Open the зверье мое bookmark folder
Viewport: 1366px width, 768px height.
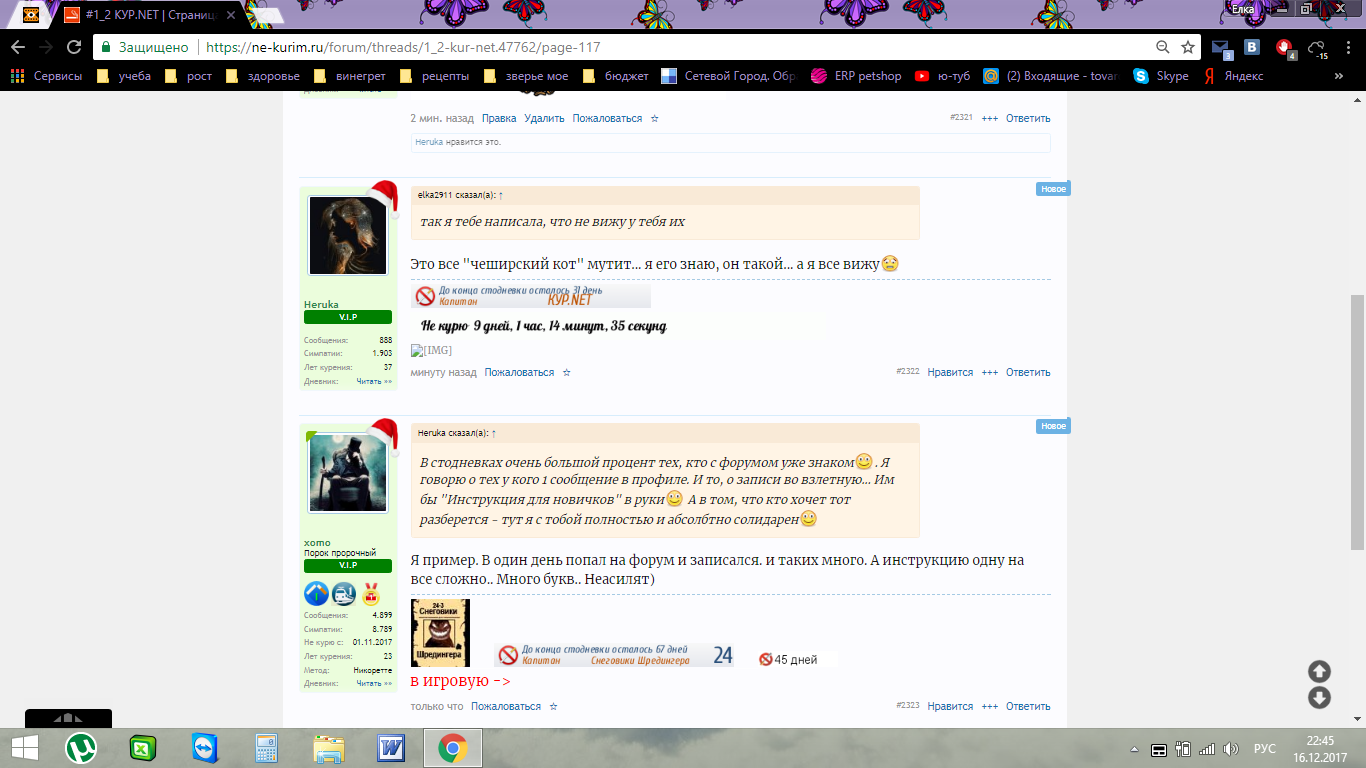pyautogui.click(x=525, y=76)
